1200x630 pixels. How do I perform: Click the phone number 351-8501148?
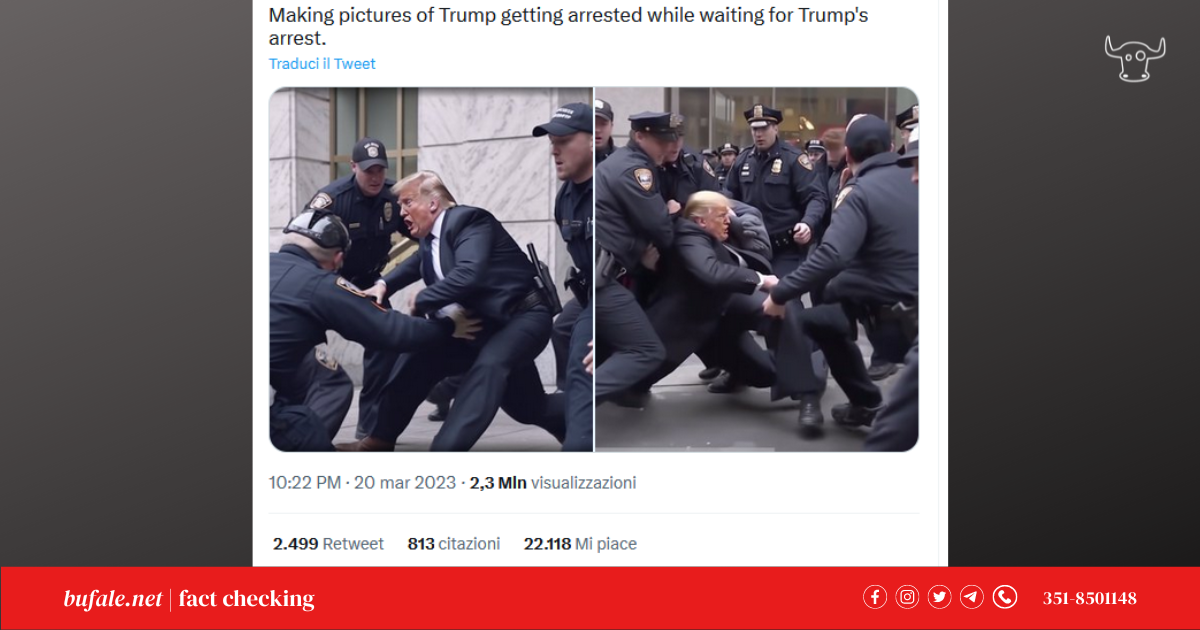pyautogui.click(x=1089, y=598)
